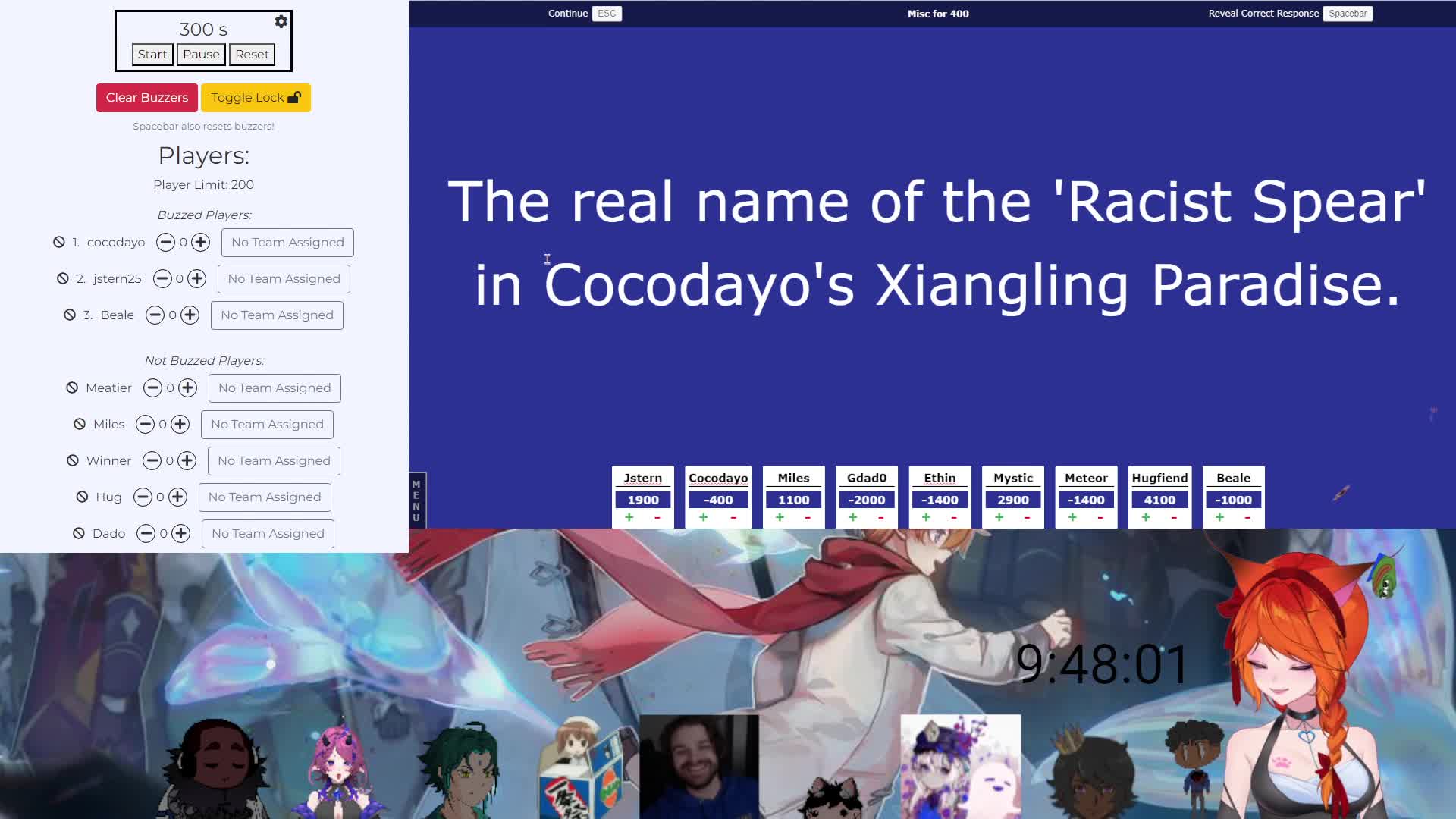Increase cocodayo's score with plus icon
Screen dimensions: 1456x819
(200, 242)
